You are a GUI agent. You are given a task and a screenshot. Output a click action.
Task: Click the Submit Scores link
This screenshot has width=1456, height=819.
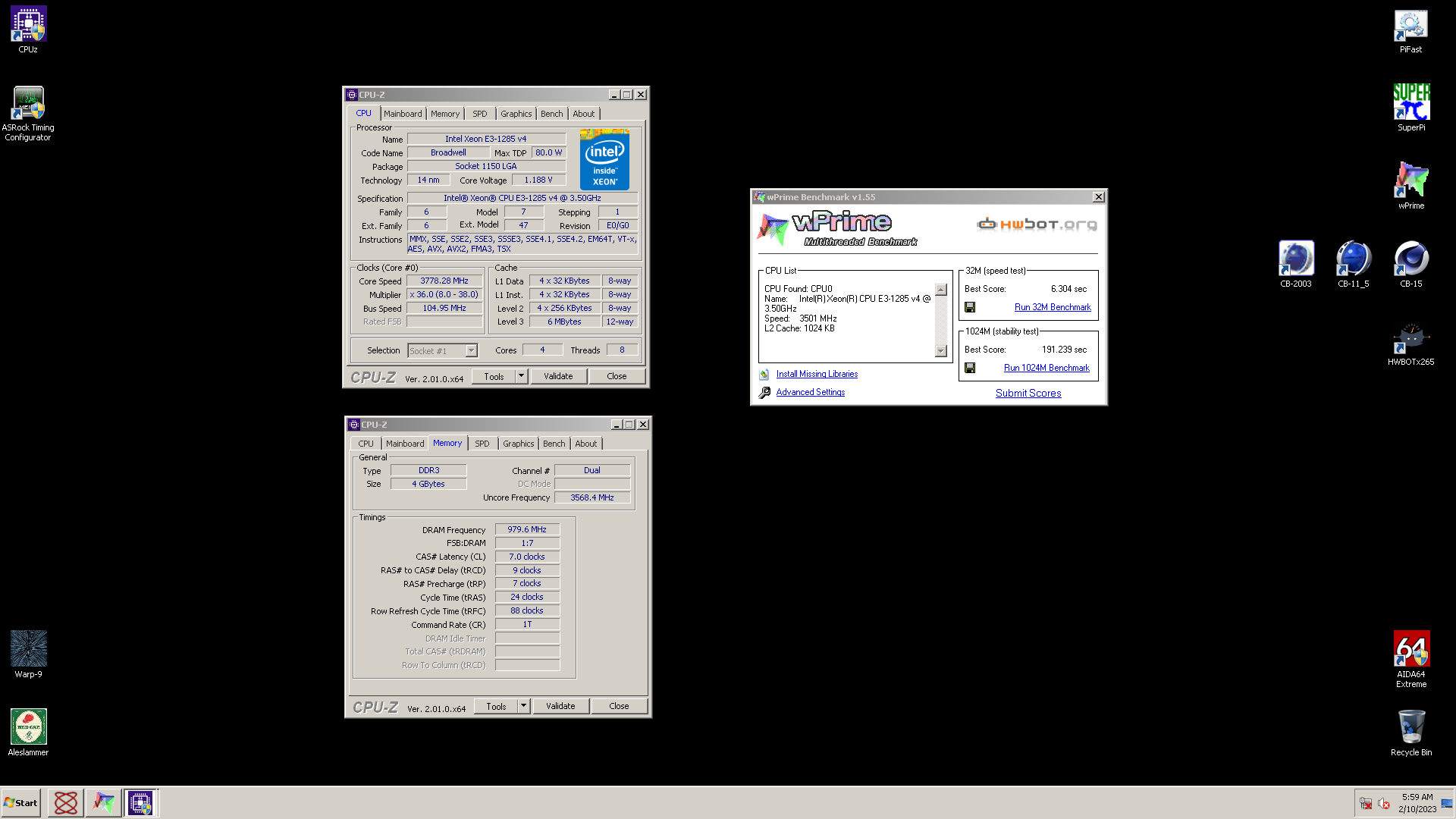[1028, 393]
